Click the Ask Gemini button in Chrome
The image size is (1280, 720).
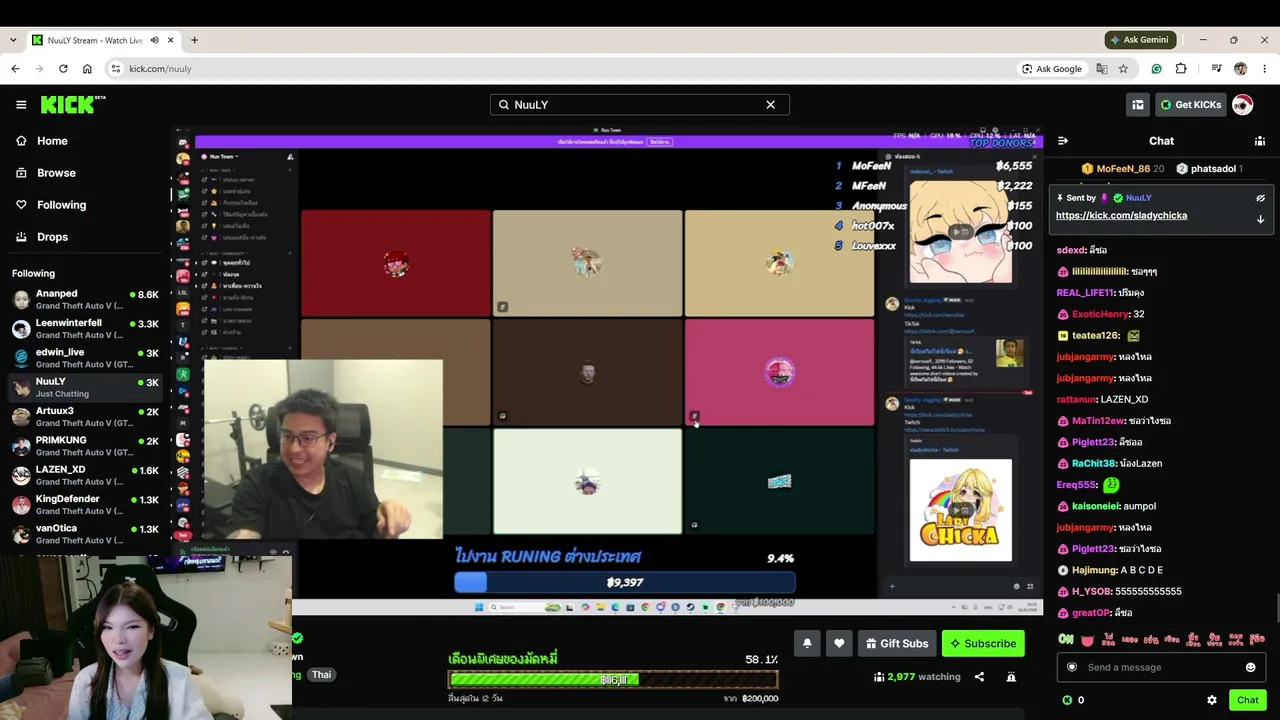click(x=1140, y=40)
